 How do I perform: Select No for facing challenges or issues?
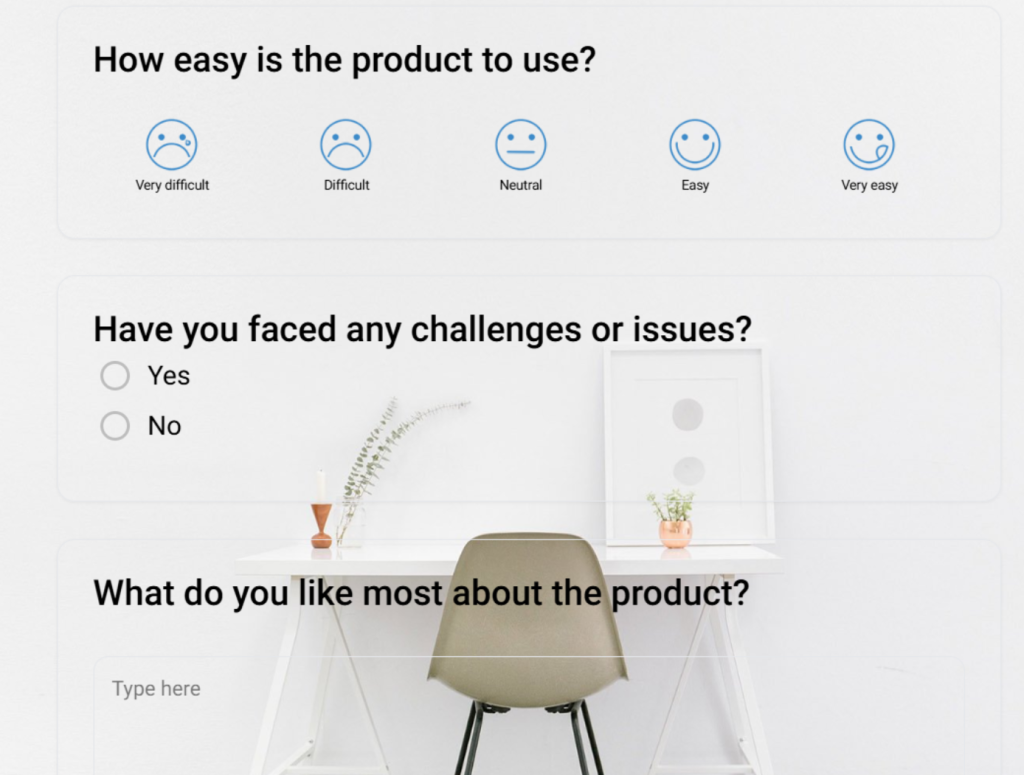pyautogui.click(x=114, y=425)
